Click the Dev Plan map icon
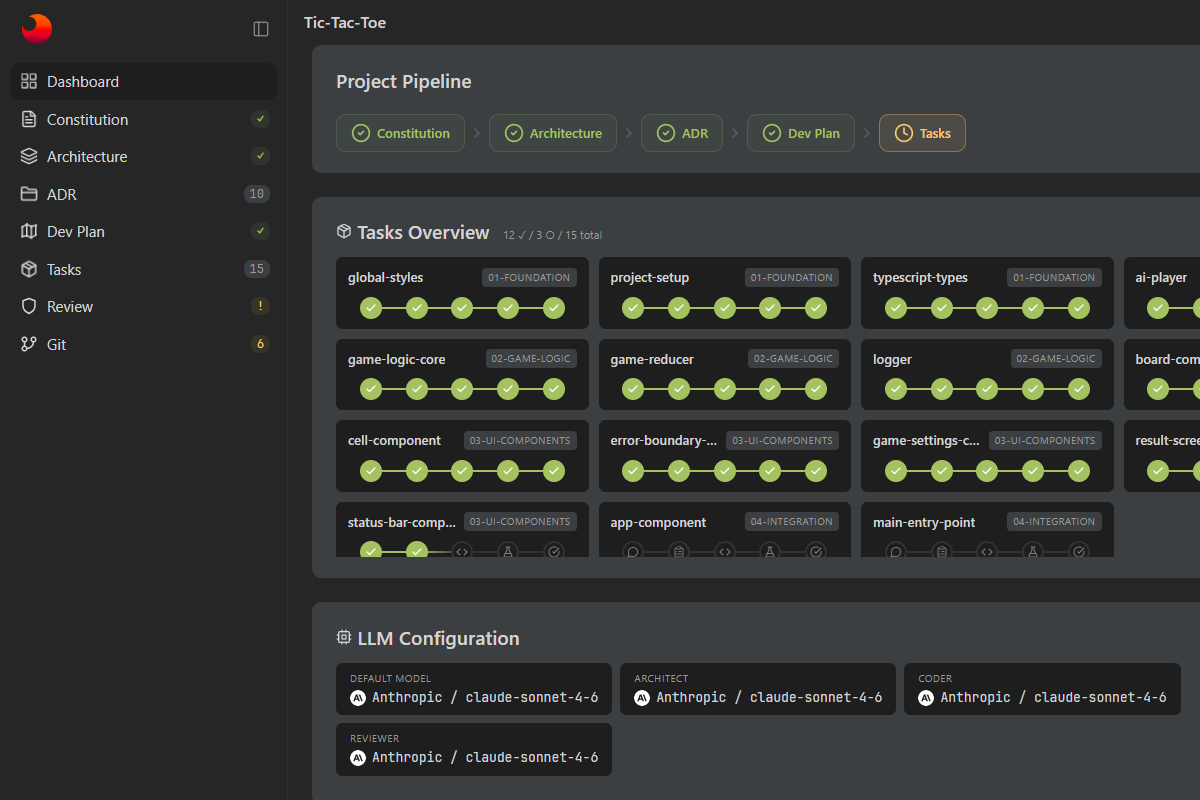This screenshot has width=1200, height=800. coord(29,231)
